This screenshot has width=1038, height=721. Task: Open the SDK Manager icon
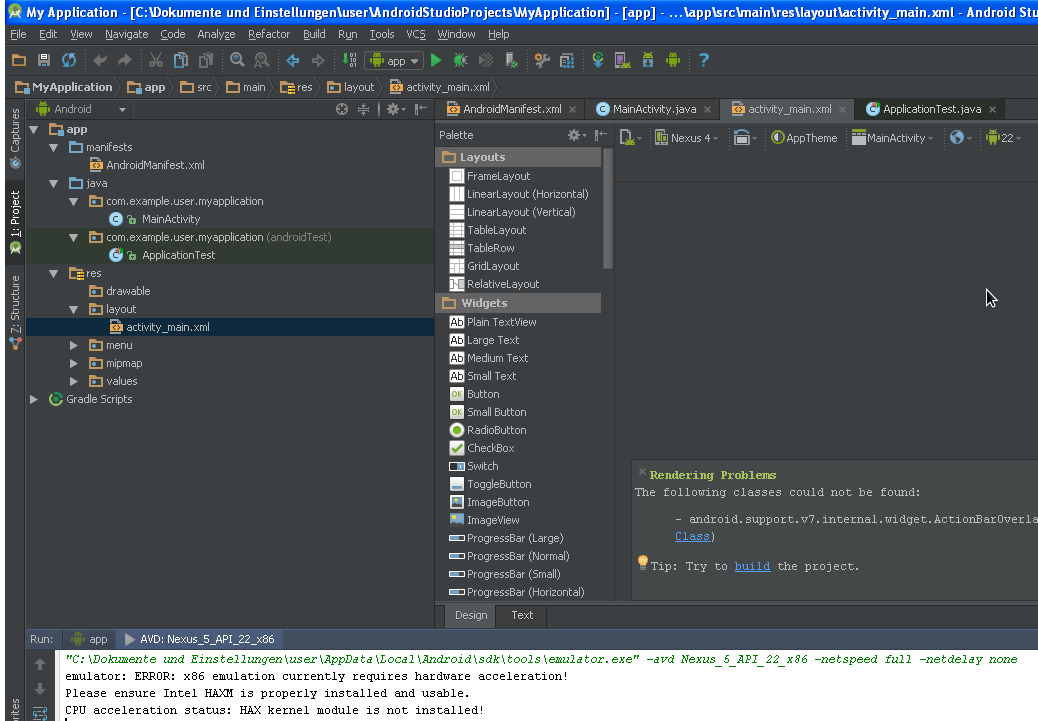(x=647, y=60)
